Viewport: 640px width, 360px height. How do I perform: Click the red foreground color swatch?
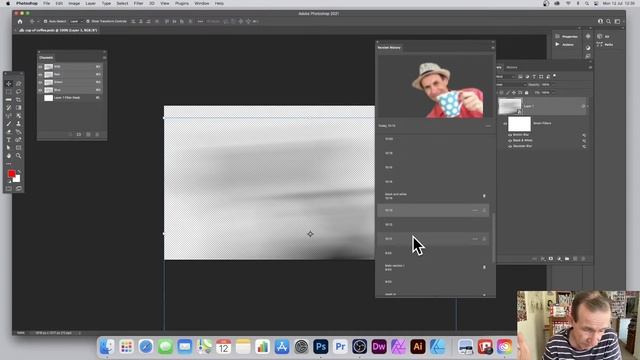[x=11, y=174]
